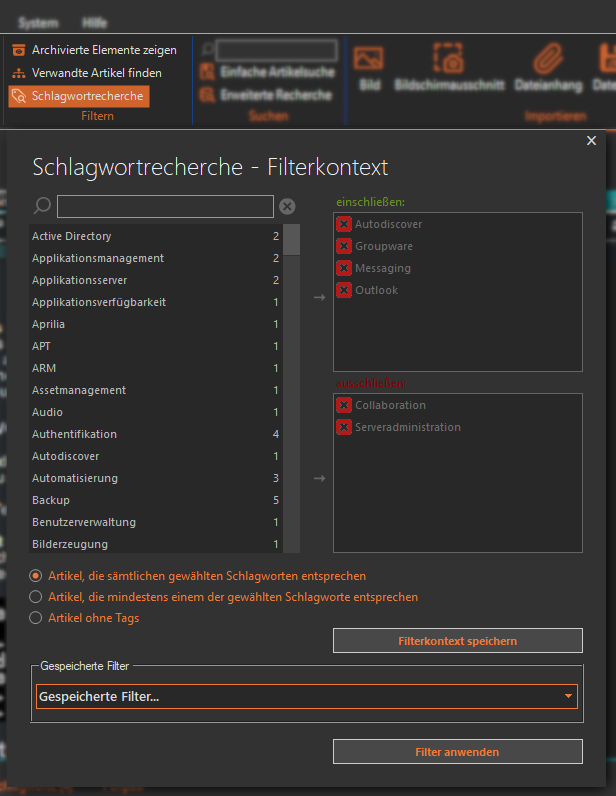
Task: Select articles matching at least one keyword
Action: coord(36,597)
